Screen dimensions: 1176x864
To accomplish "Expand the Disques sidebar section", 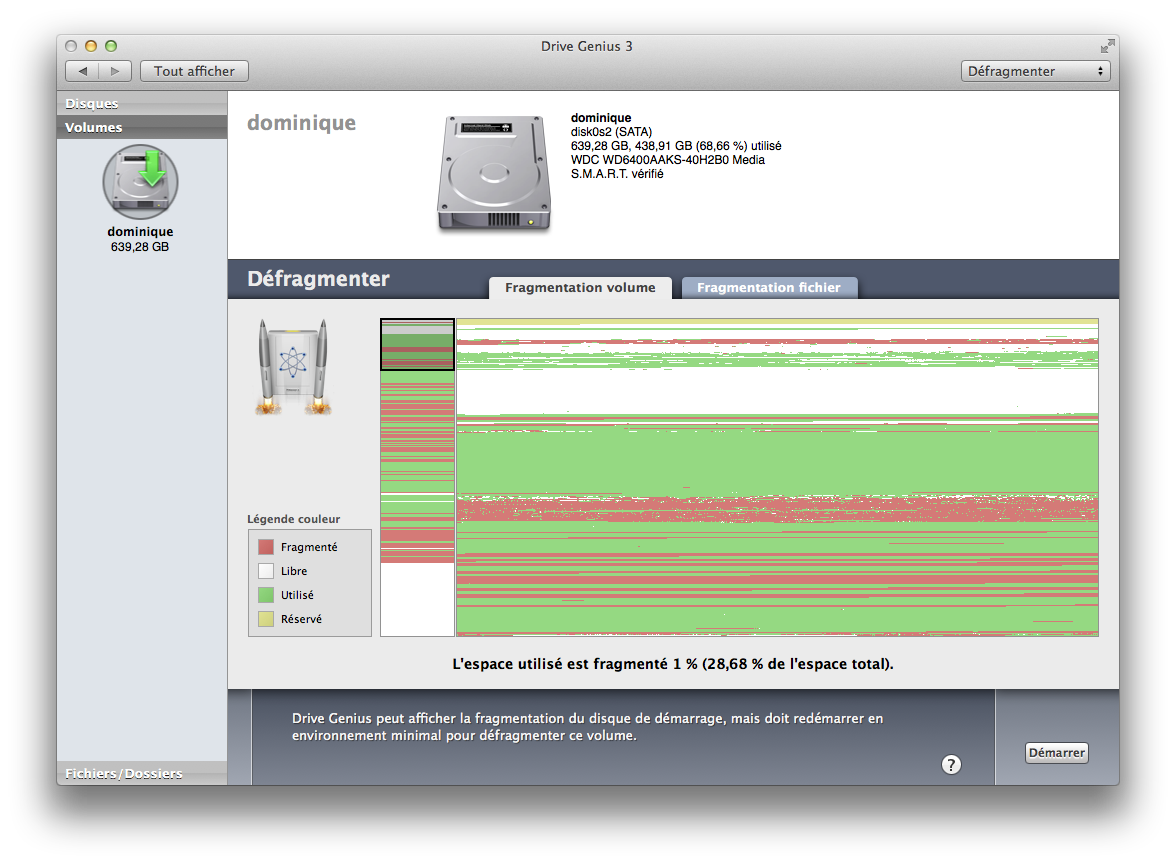I will pos(142,104).
